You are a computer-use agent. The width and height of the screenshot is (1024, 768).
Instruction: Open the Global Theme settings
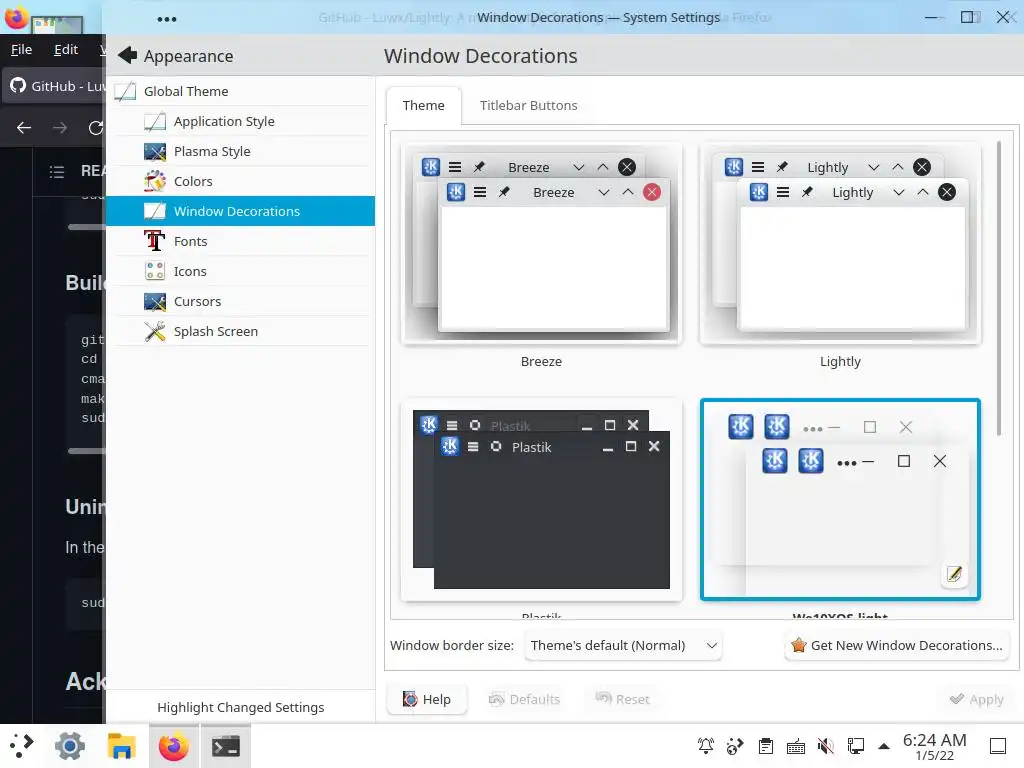[x=240, y=91]
